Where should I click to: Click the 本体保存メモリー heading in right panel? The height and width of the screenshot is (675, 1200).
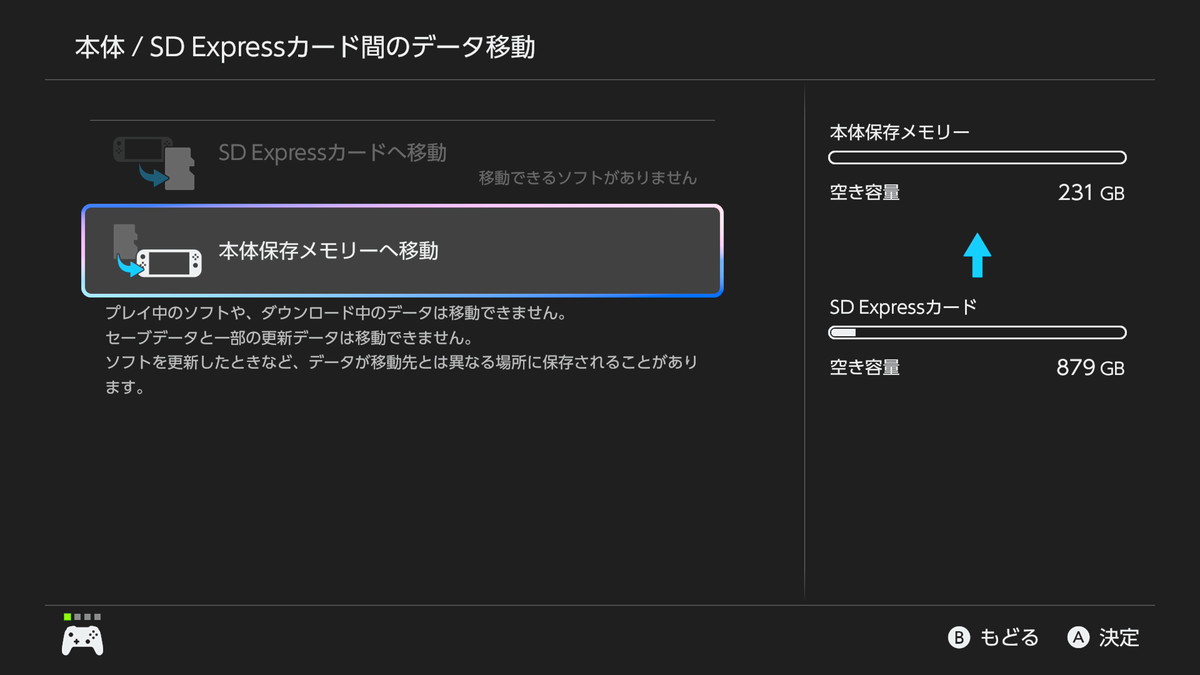(900, 132)
